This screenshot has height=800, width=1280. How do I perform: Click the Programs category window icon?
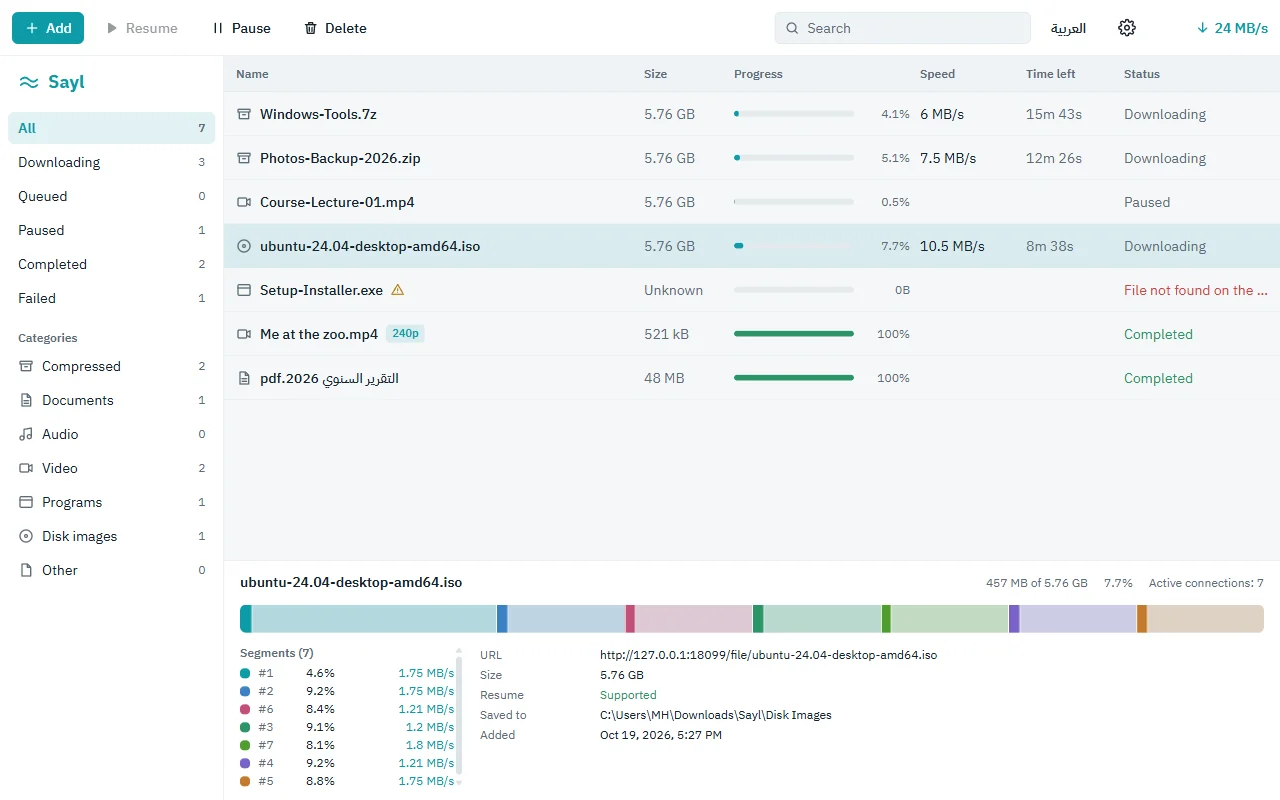[26, 502]
